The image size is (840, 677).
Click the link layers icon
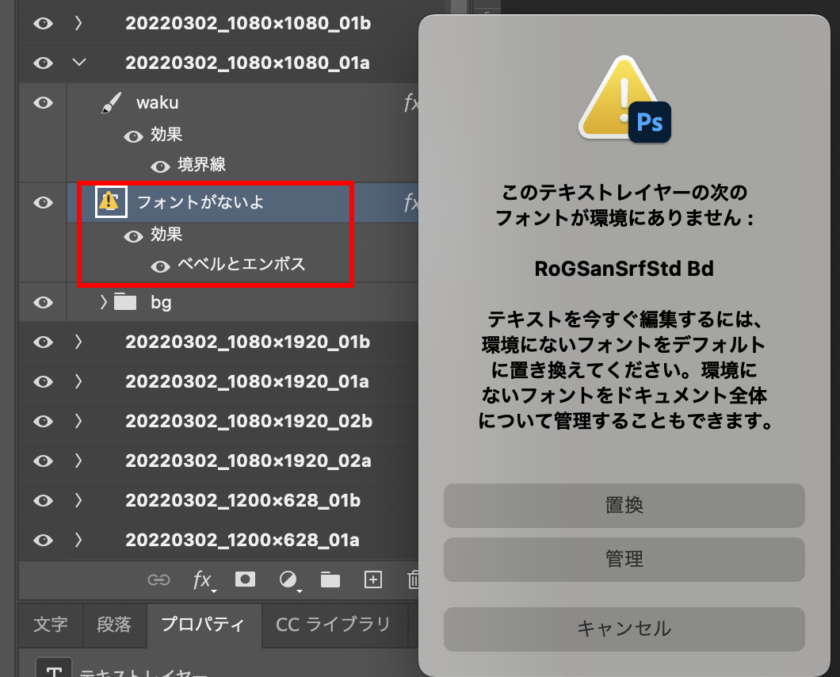click(x=159, y=579)
